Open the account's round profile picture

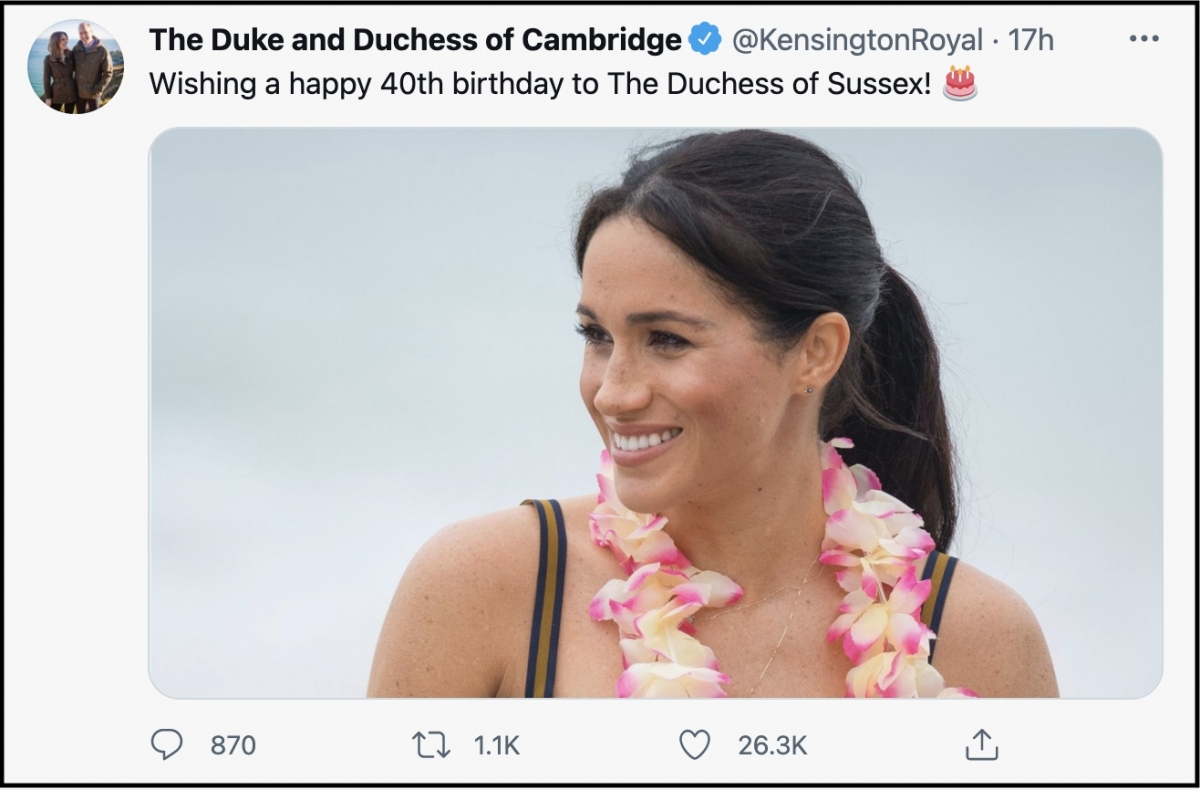point(76,66)
